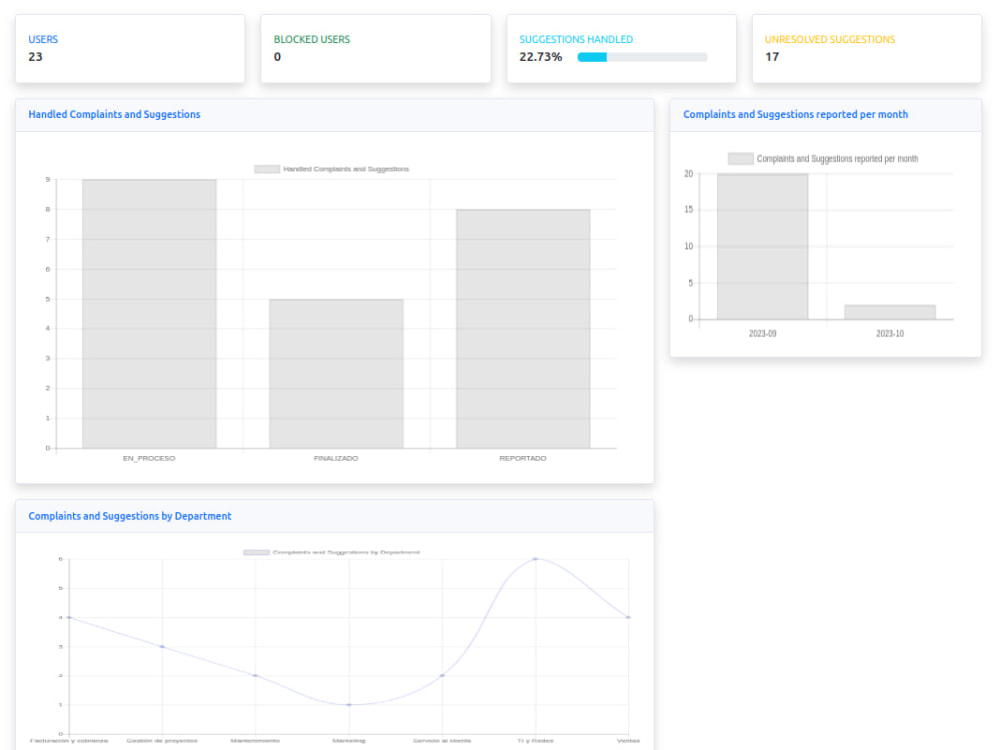Click the REPORTADO axis label

tap(523, 458)
